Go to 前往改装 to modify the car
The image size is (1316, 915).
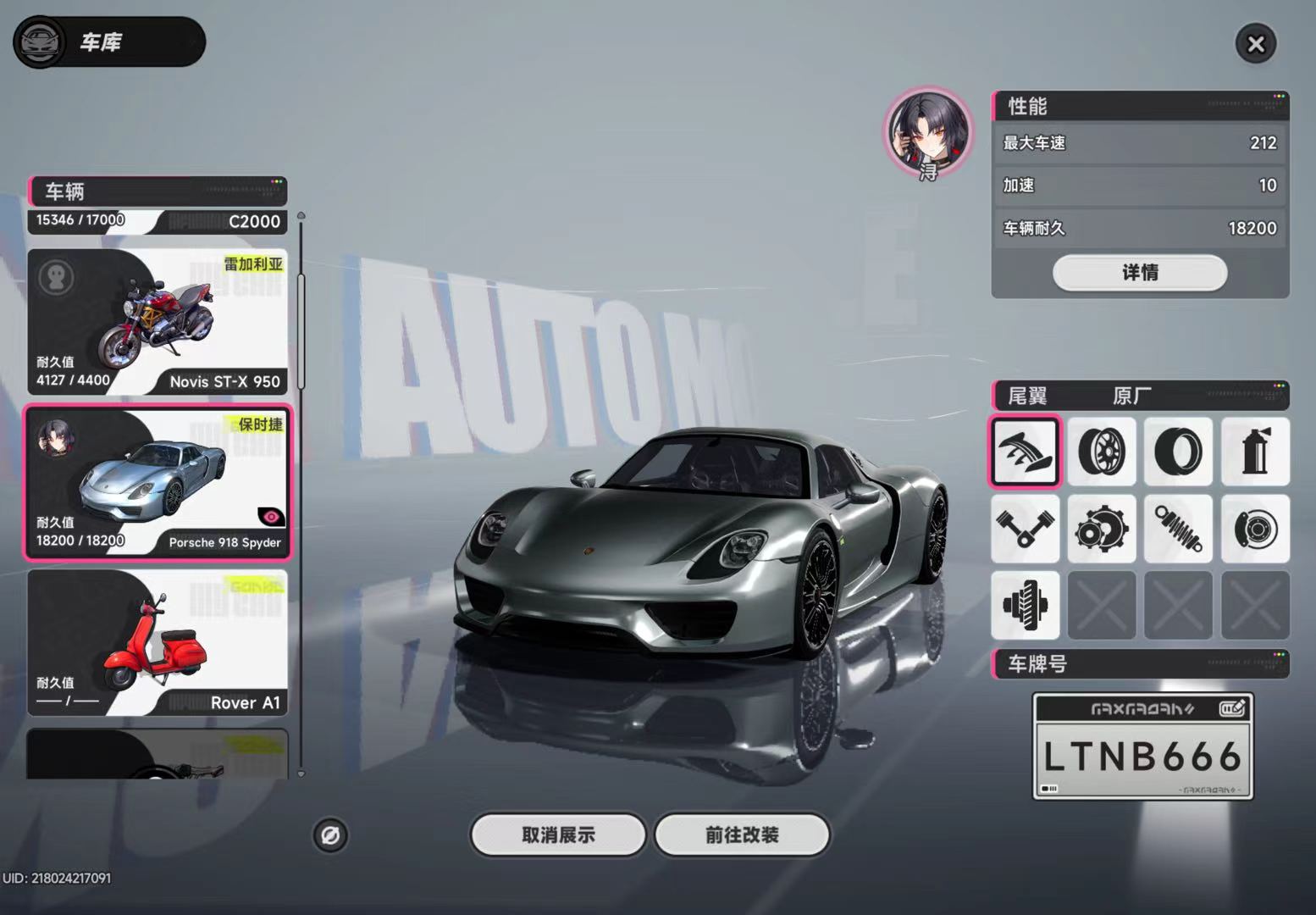click(742, 835)
